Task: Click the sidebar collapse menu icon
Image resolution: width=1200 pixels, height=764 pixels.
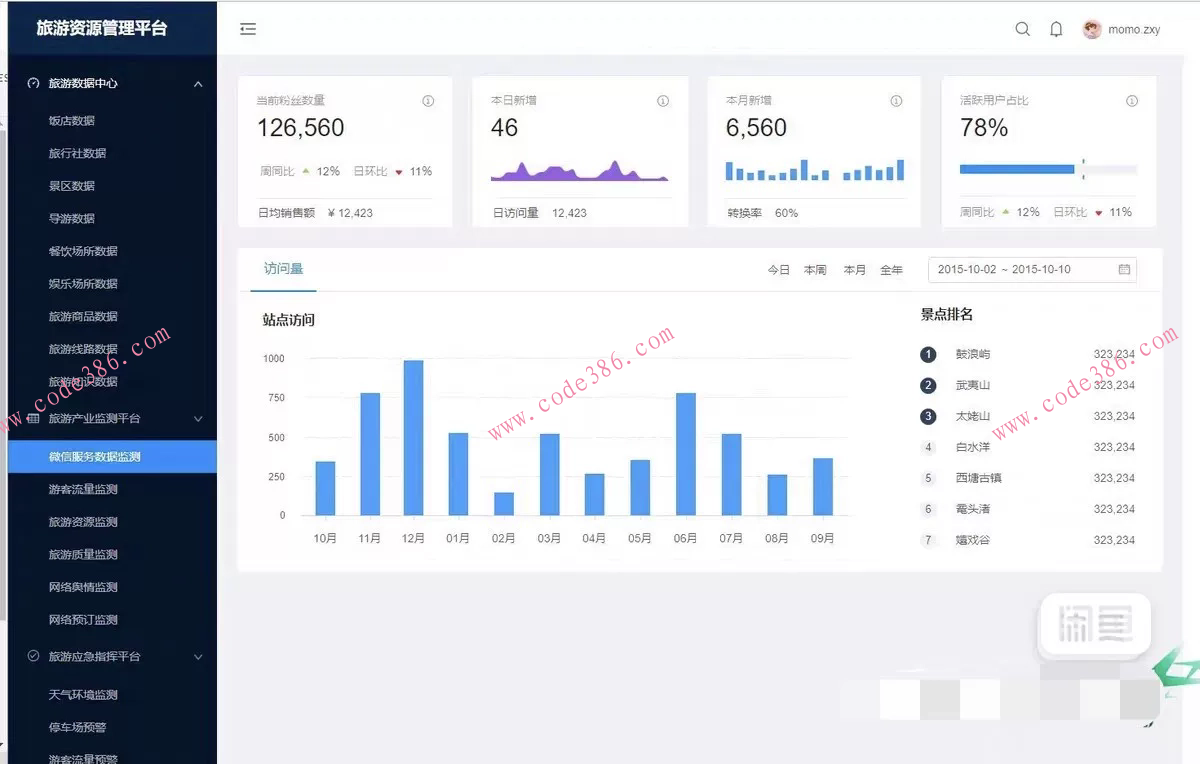Action: coord(248,29)
